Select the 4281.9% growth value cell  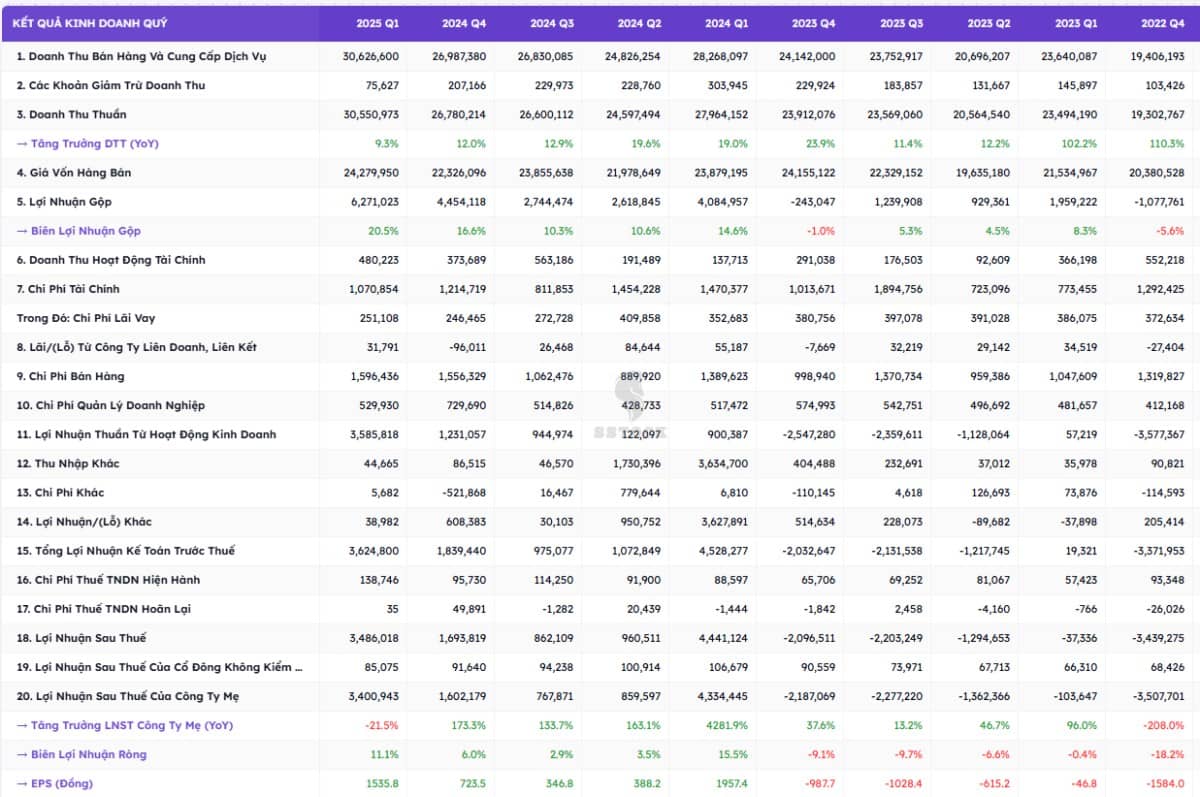click(x=726, y=725)
